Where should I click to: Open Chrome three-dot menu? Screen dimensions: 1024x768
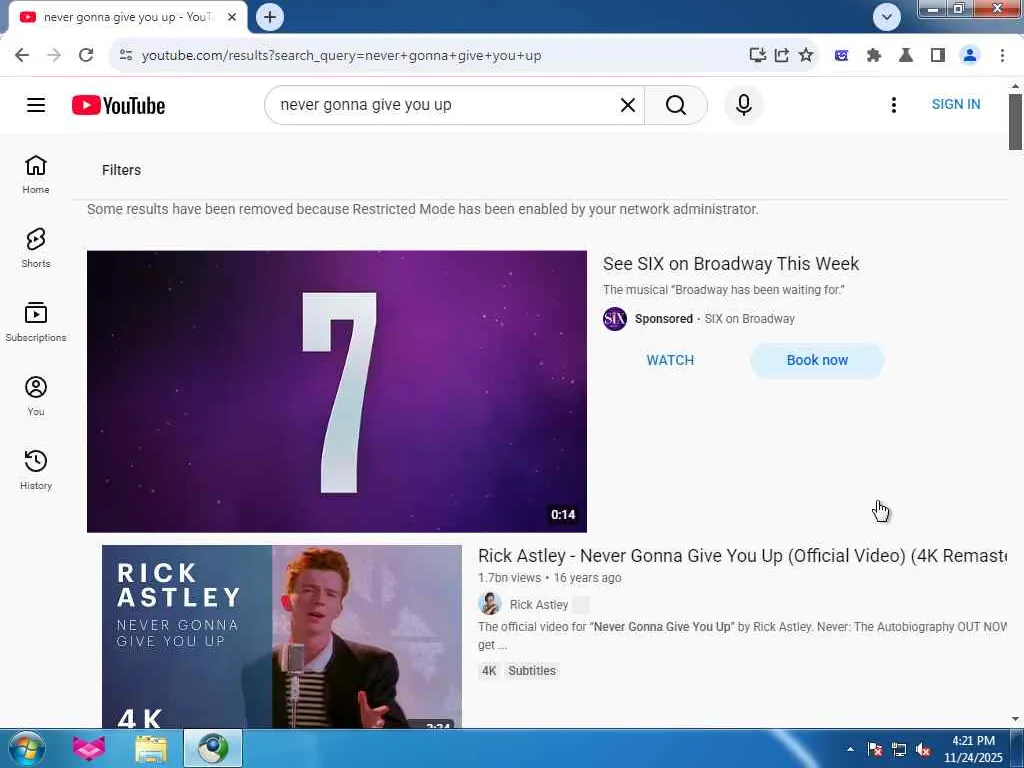(x=1002, y=56)
